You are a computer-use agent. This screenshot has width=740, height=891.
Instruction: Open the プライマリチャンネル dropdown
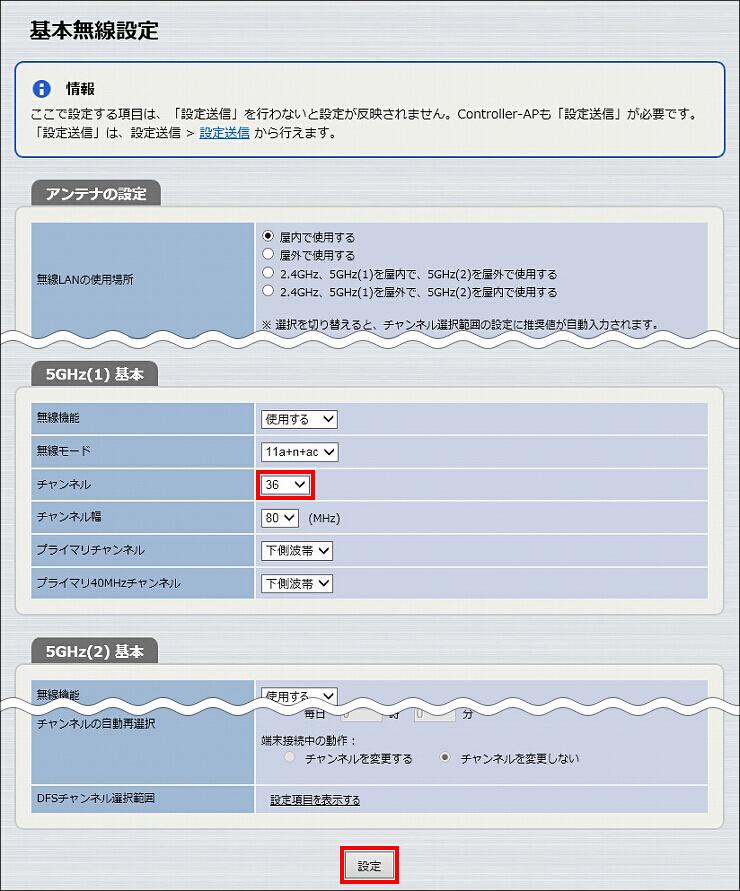[x=297, y=551]
